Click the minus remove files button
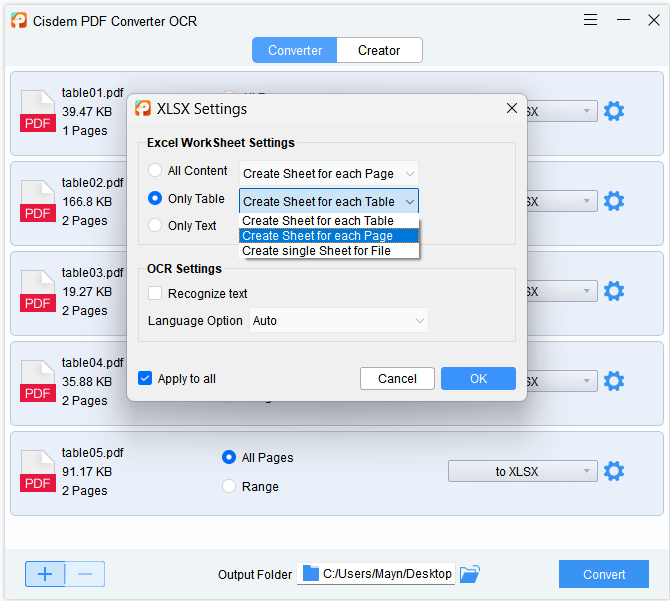 [x=85, y=574]
